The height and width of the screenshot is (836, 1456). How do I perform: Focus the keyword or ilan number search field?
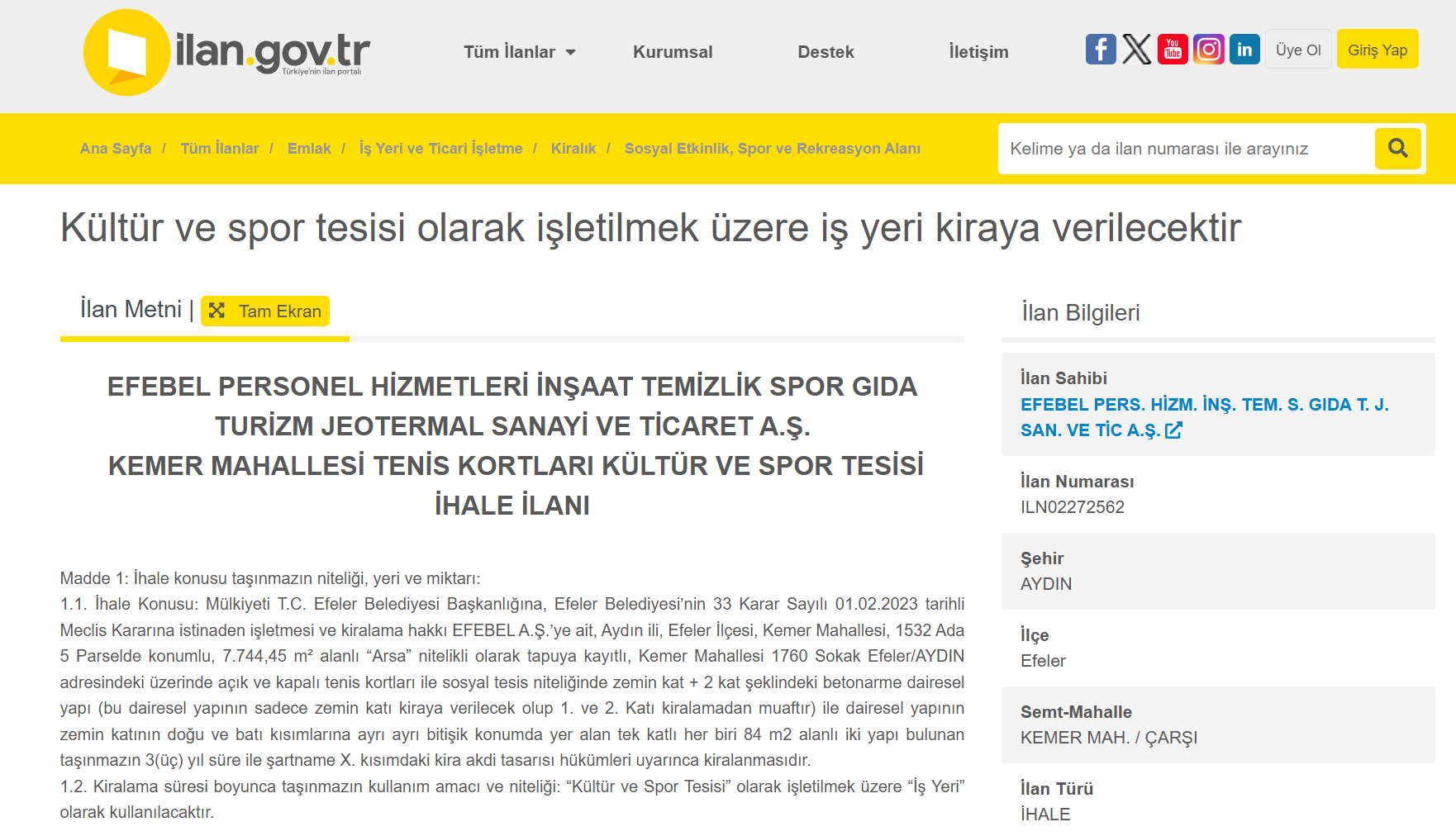pyautogui.click(x=1187, y=149)
